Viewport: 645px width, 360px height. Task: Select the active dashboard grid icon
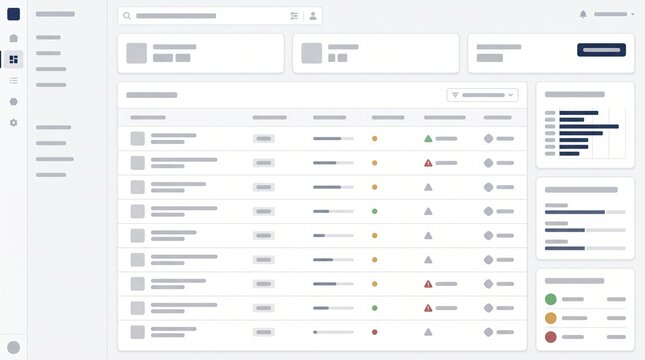[14, 59]
